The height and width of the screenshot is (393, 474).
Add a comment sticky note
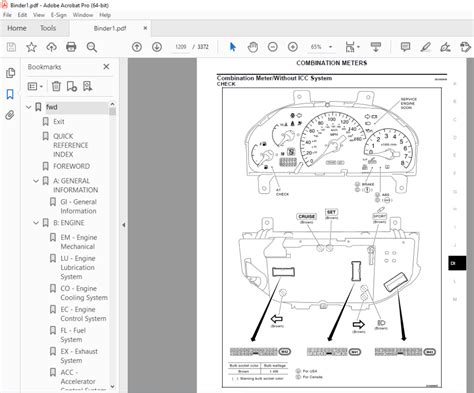click(x=405, y=47)
